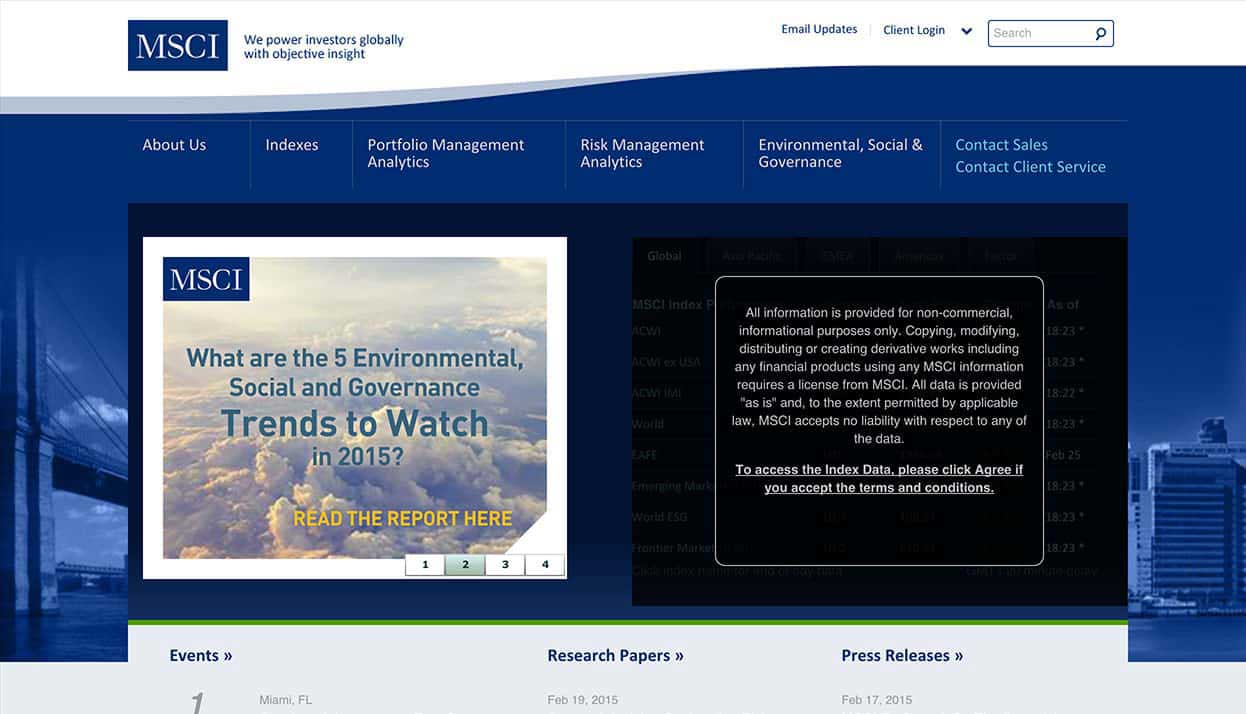Image resolution: width=1246 pixels, height=714 pixels.
Task: Switch to the EMEA tab
Action: 838,255
